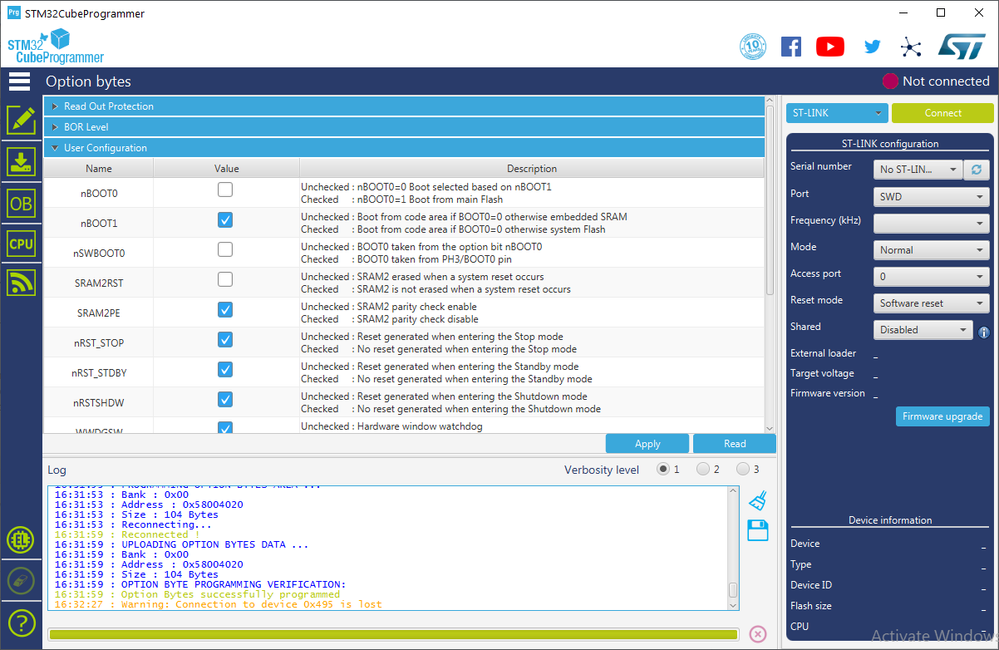Image resolution: width=999 pixels, height=650 pixels.
Task: Click the option bytes vertical scrollbar
Action: click(769, 199)
